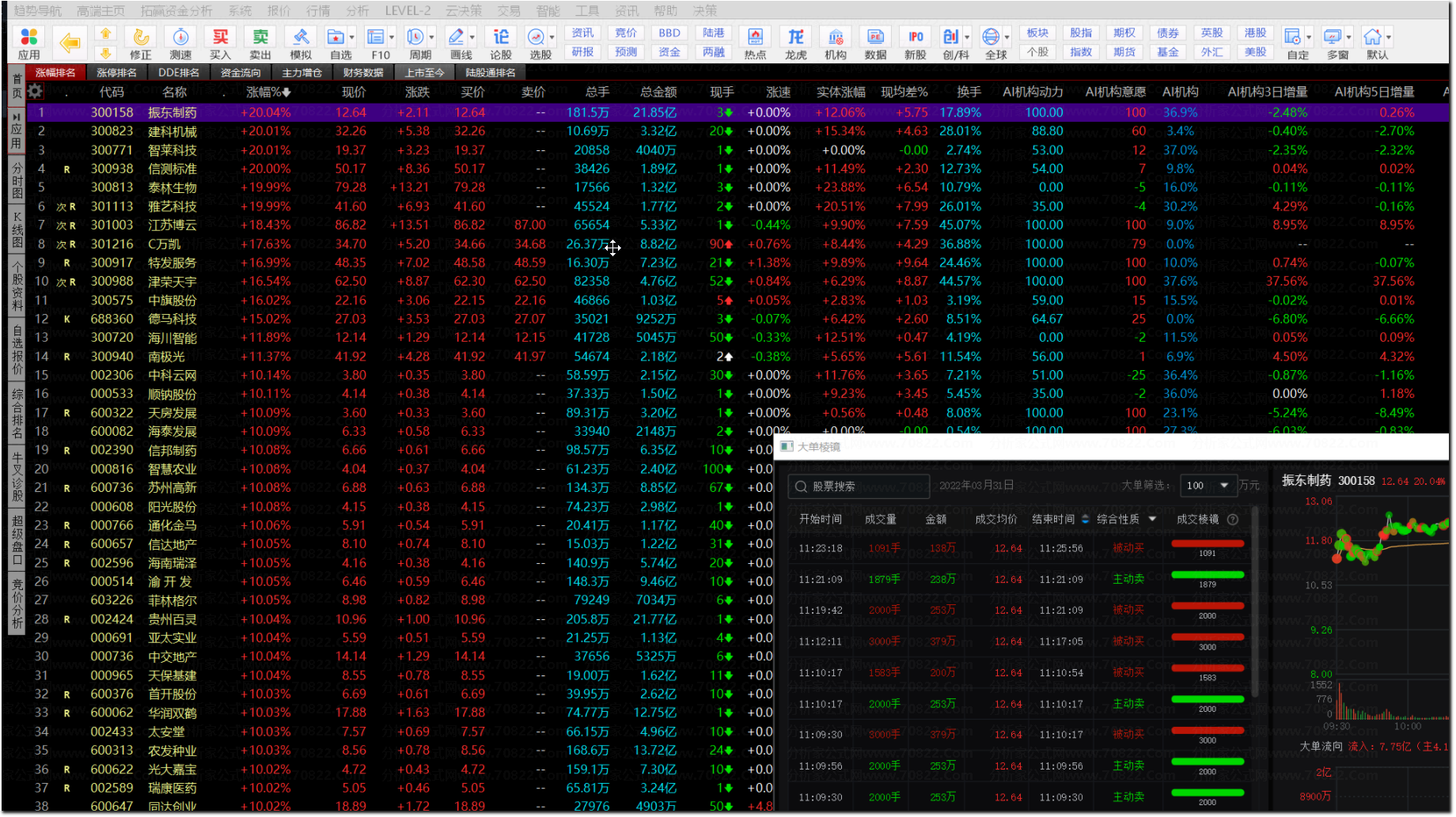The height and width of the screenshot is (817, 1456).
Task: Click the 修正 correction icon
Action: [141, 43]
